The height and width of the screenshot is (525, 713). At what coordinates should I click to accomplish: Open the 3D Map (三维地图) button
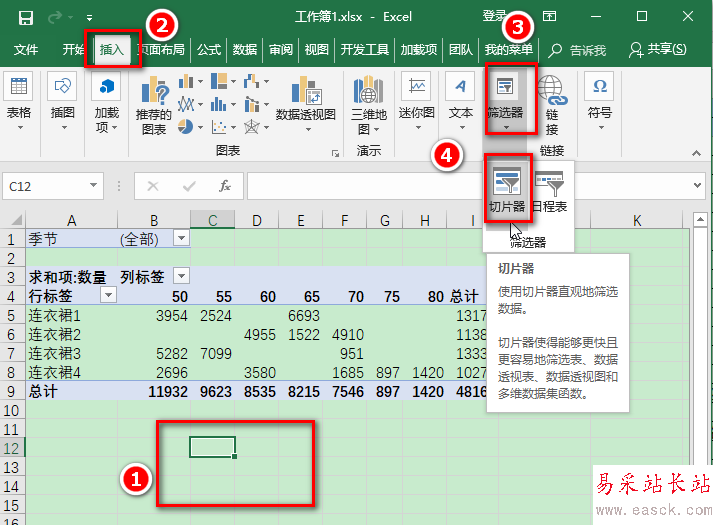[368, 105]
